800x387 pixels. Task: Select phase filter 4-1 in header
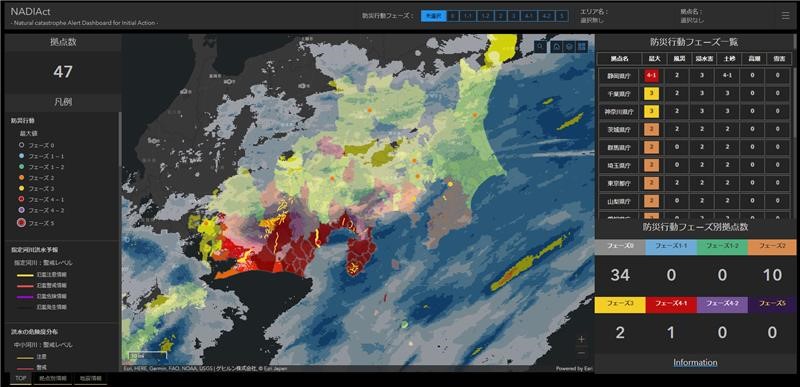tap(529, 16)
